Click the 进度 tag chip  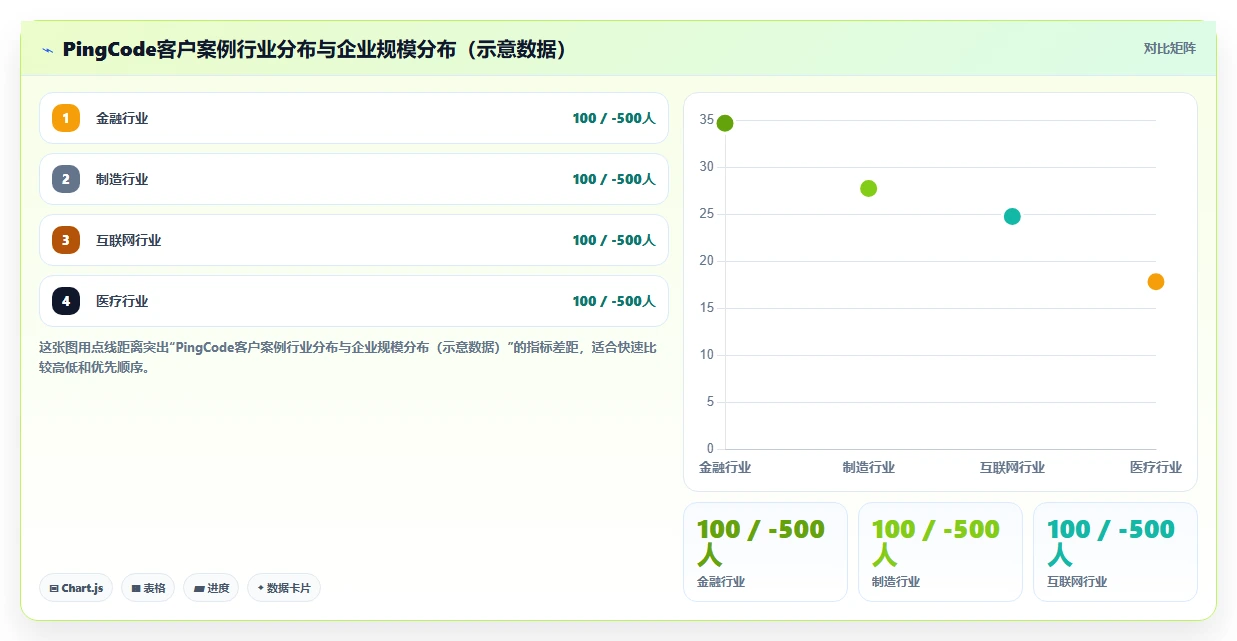point(211,588)
